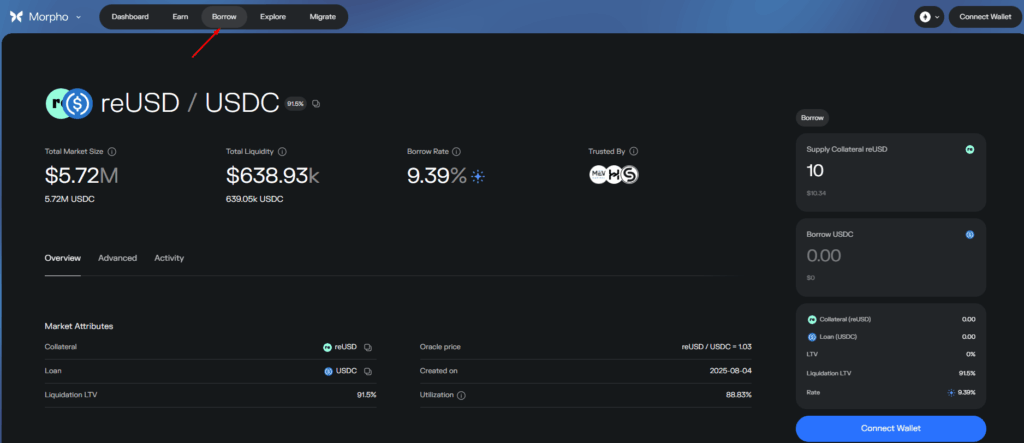Open the Activity tab
This screenshot has height=443, width=1024.
(169, 258)
